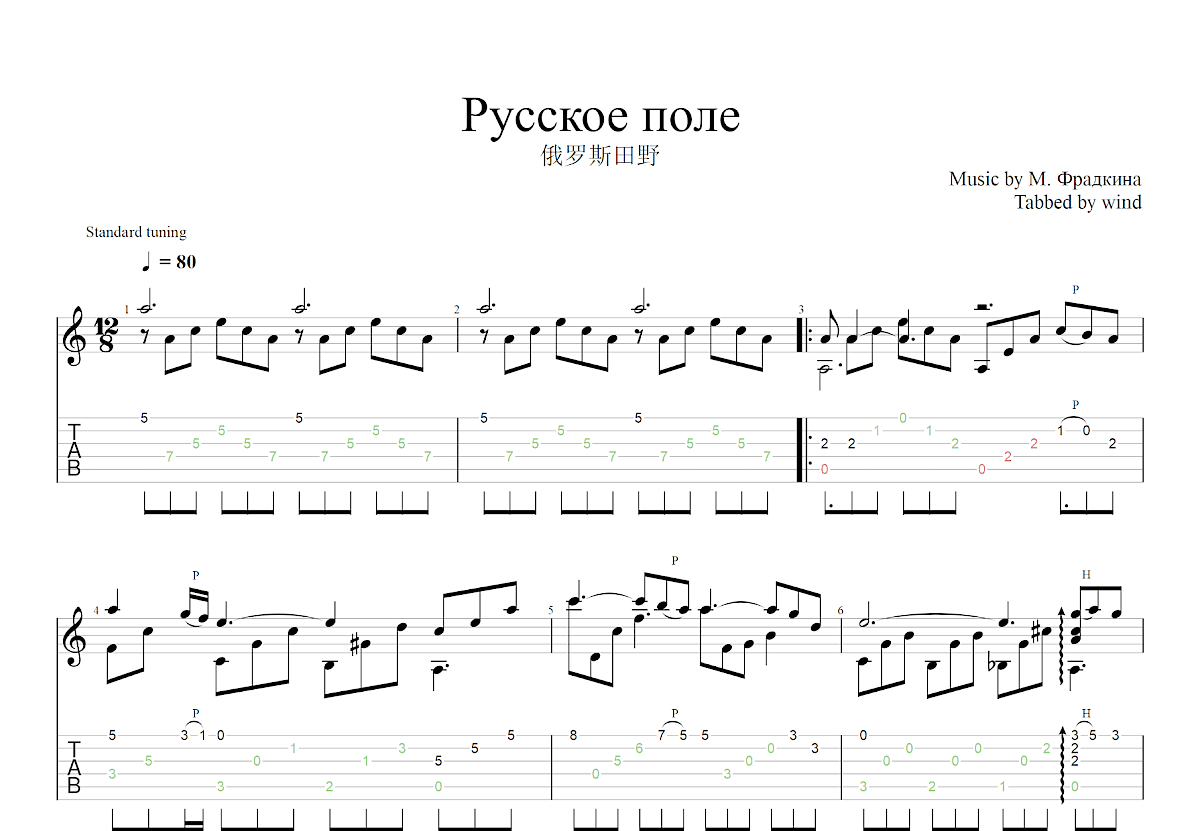This screenshot has width=1200, height=831.
Task: Click the title "Русское поле"
Action: (600, 116)
